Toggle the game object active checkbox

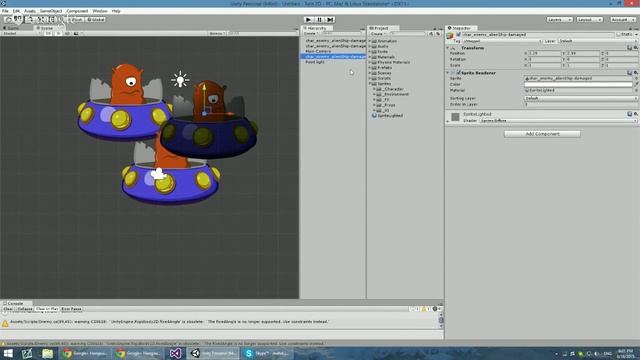tap(458, 35)
